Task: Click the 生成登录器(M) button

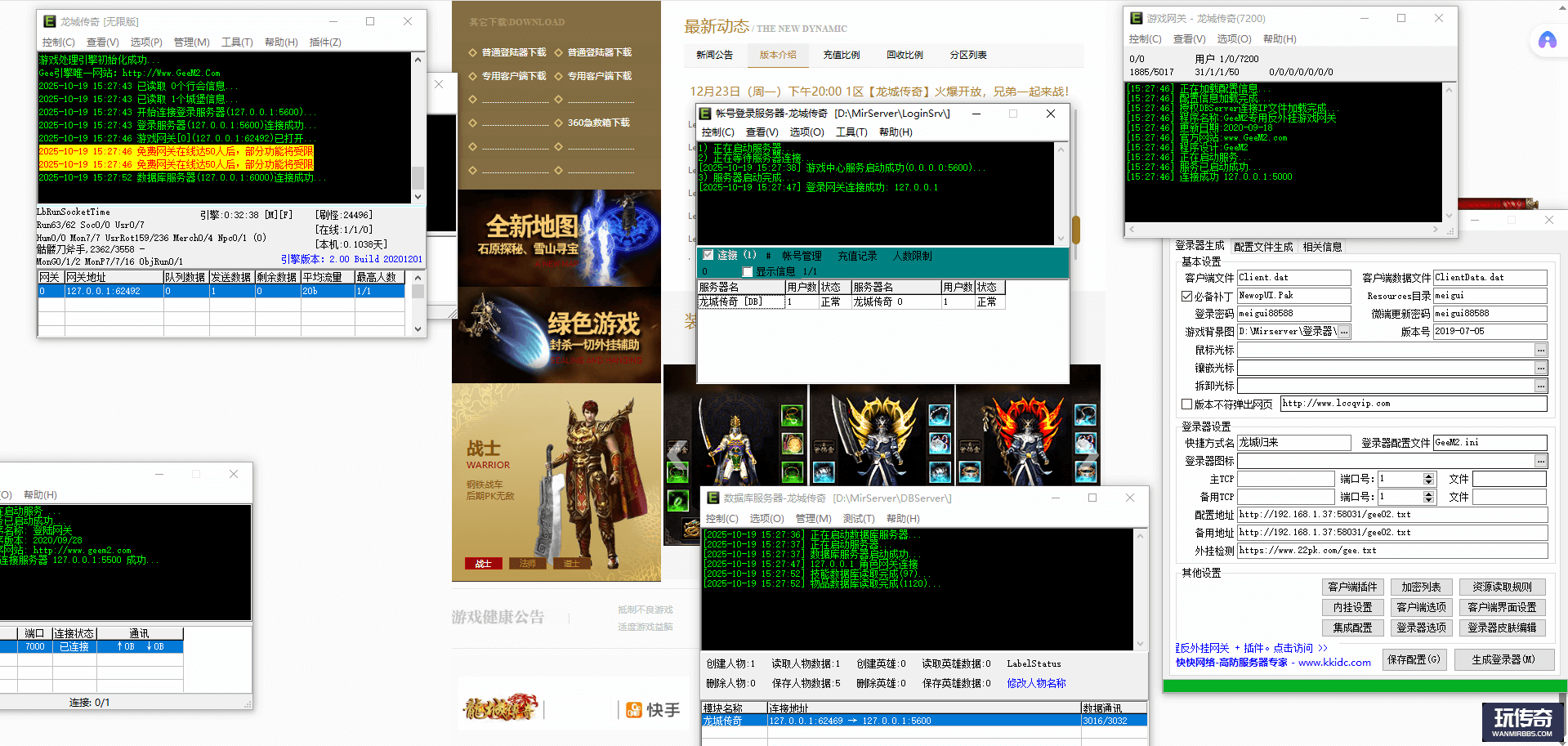Action: click(x=1503, y=659)
